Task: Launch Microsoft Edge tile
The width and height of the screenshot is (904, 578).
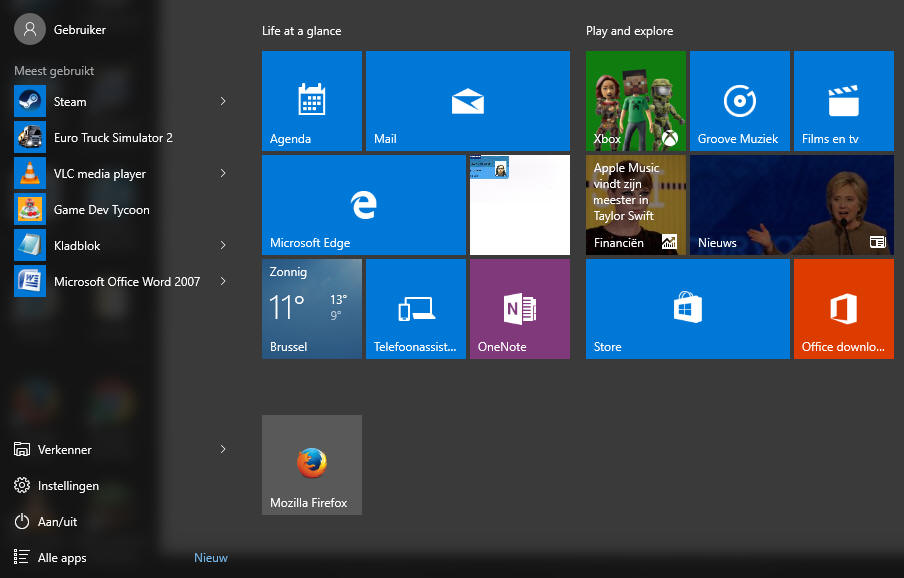Action: coord(364,205)
